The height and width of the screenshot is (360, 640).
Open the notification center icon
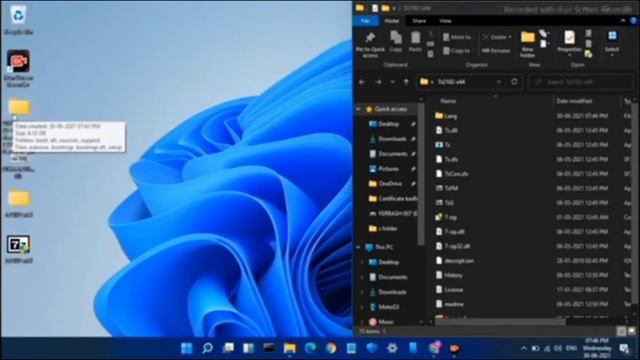coord(624,348)
